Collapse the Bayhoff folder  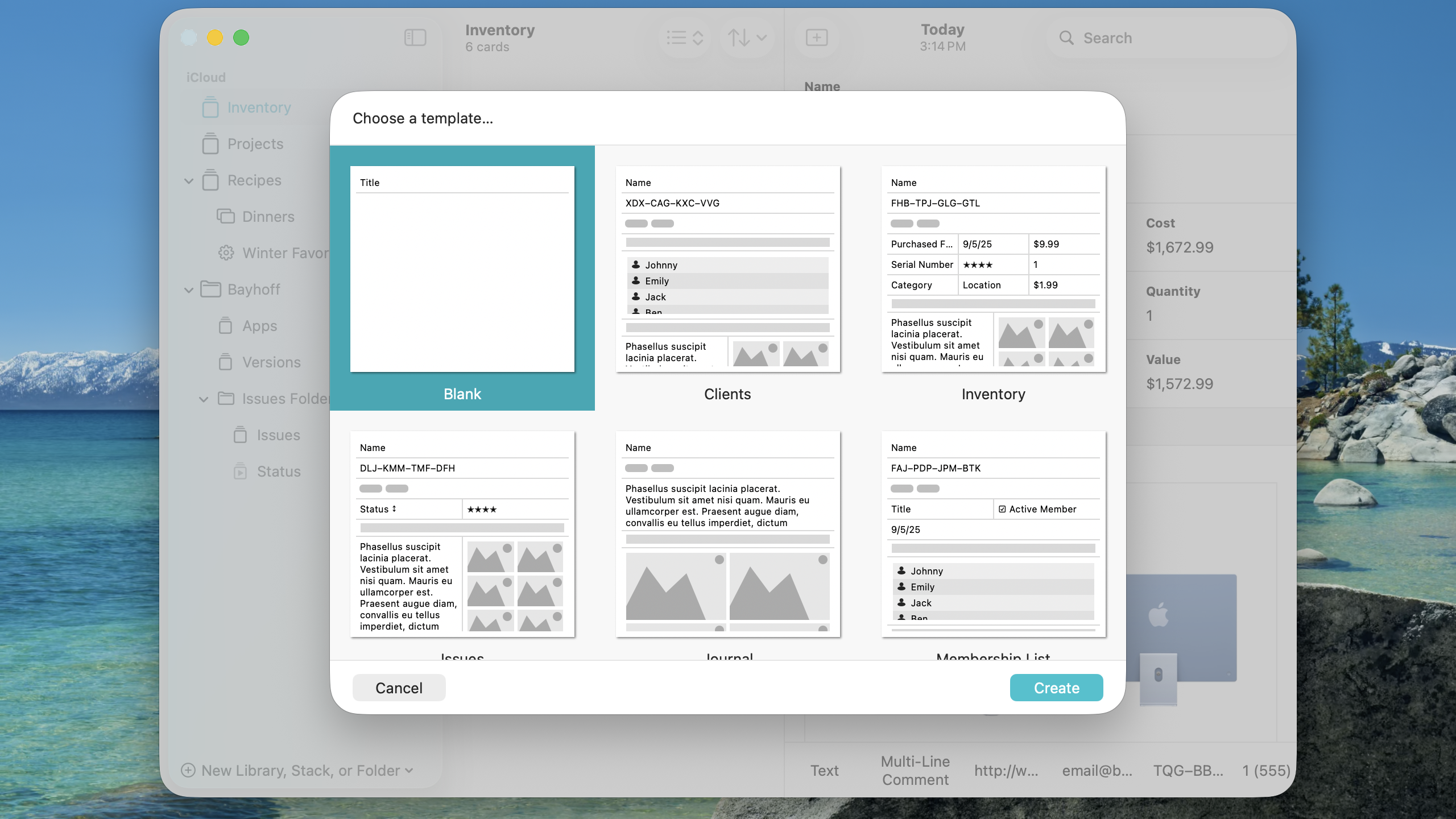click(188, 289)
